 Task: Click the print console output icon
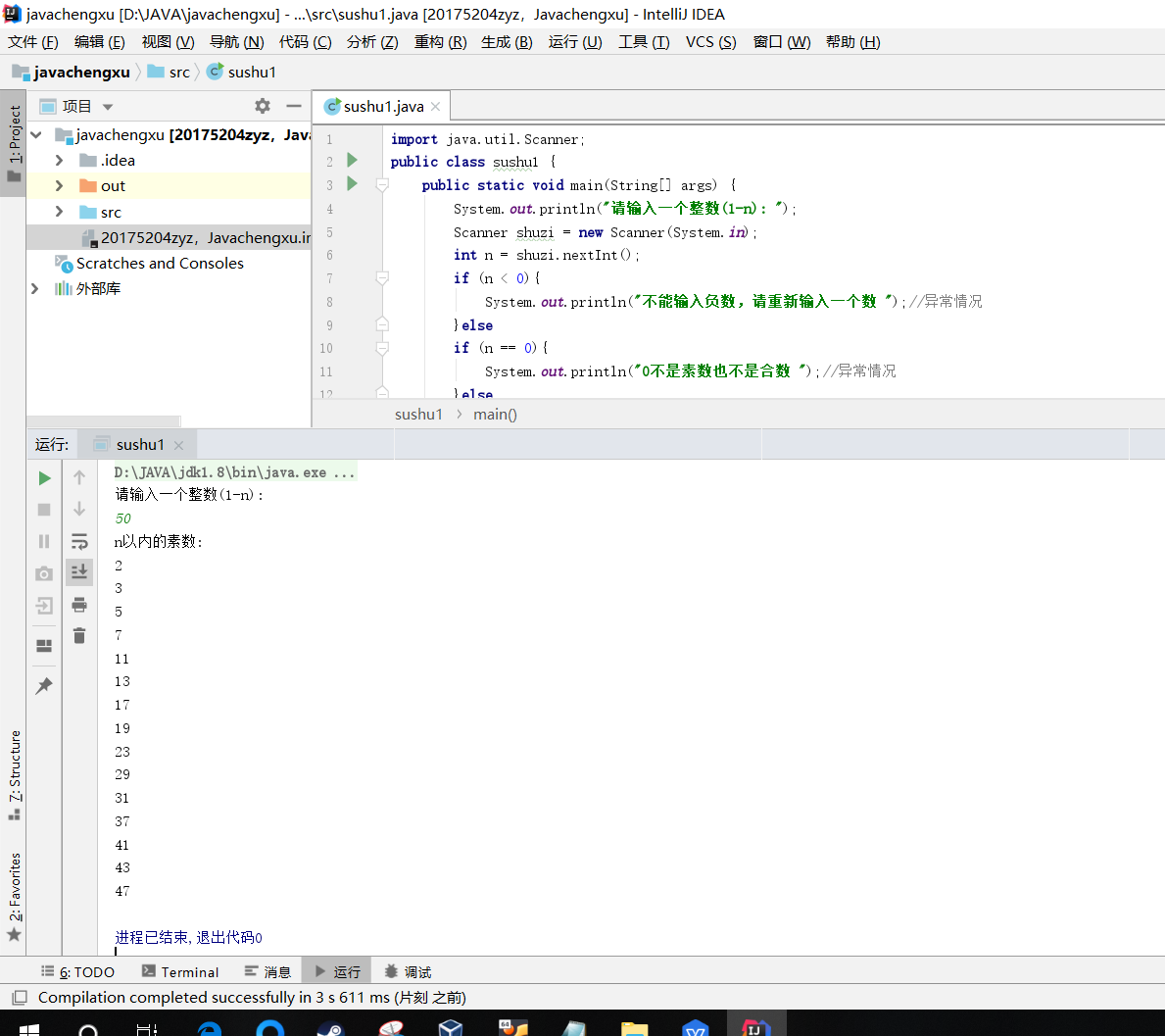[79, 605]
